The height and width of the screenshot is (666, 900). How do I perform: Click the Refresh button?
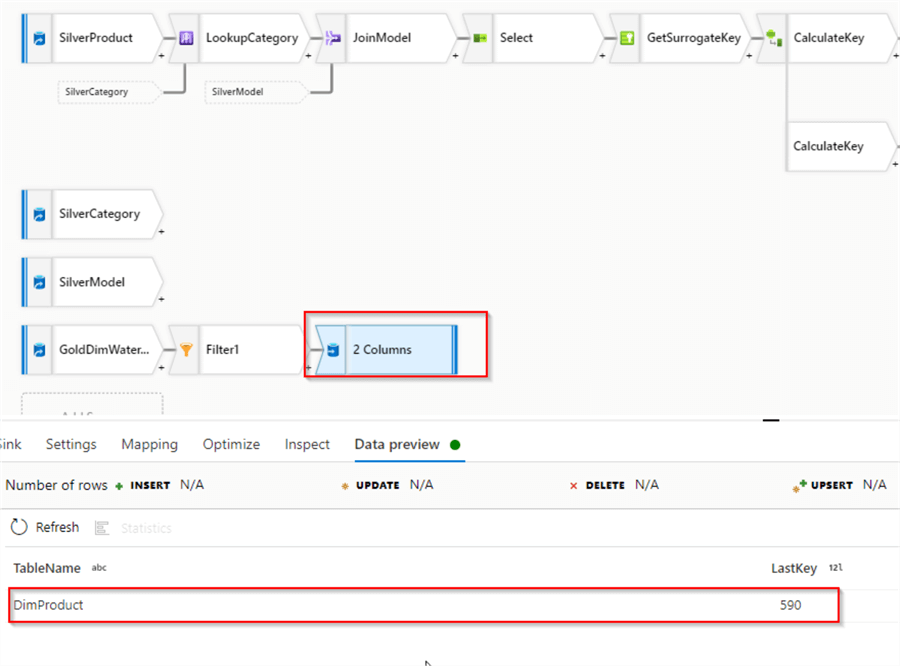point(45,526)
